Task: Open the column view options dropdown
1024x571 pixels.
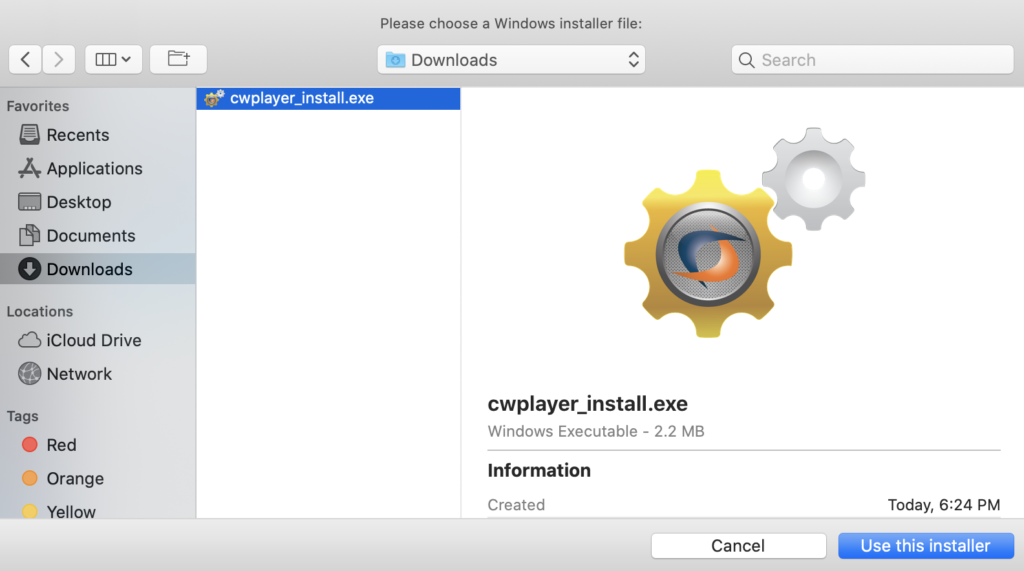Action: pos(113,59)
